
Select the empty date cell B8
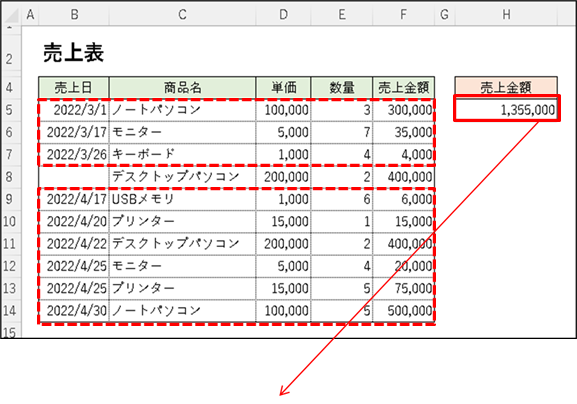(74, 177)
